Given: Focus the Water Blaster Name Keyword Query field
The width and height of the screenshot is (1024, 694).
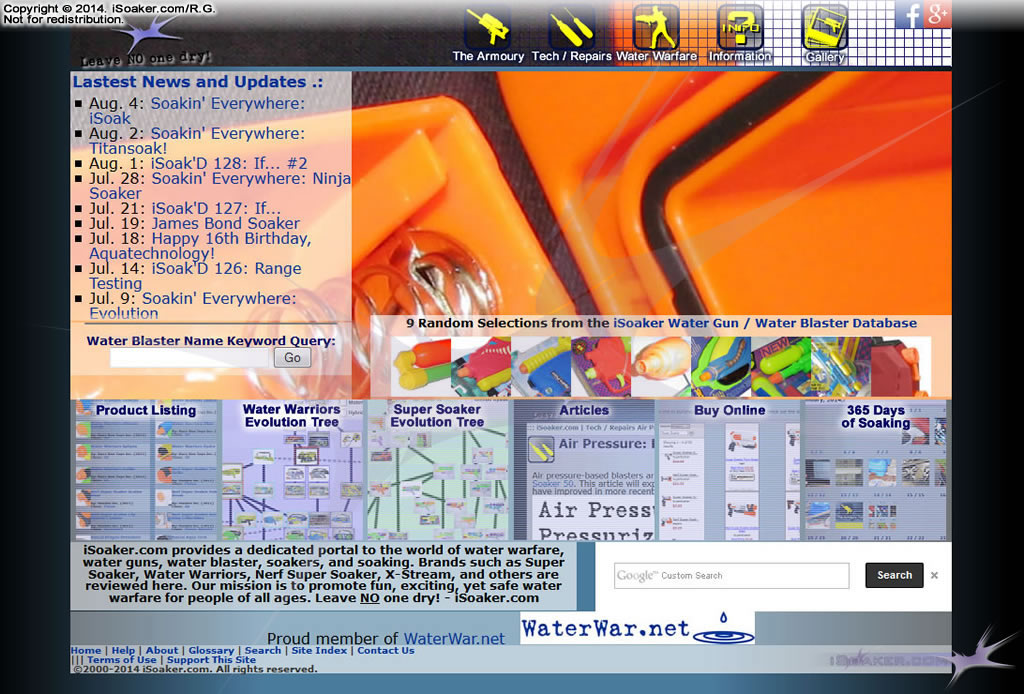Looking at the screenshot, I should point(189,357).
